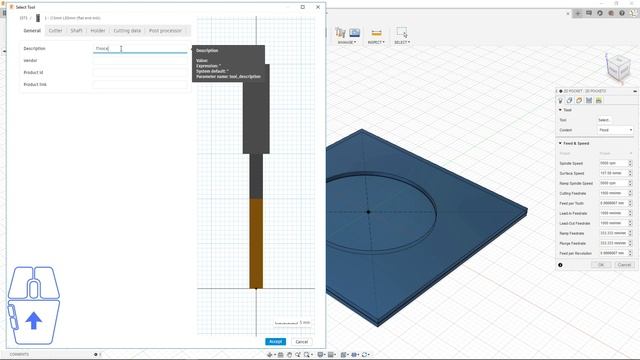
Task: Click the new design plus icon in top bar
Action: pos(578,13)
